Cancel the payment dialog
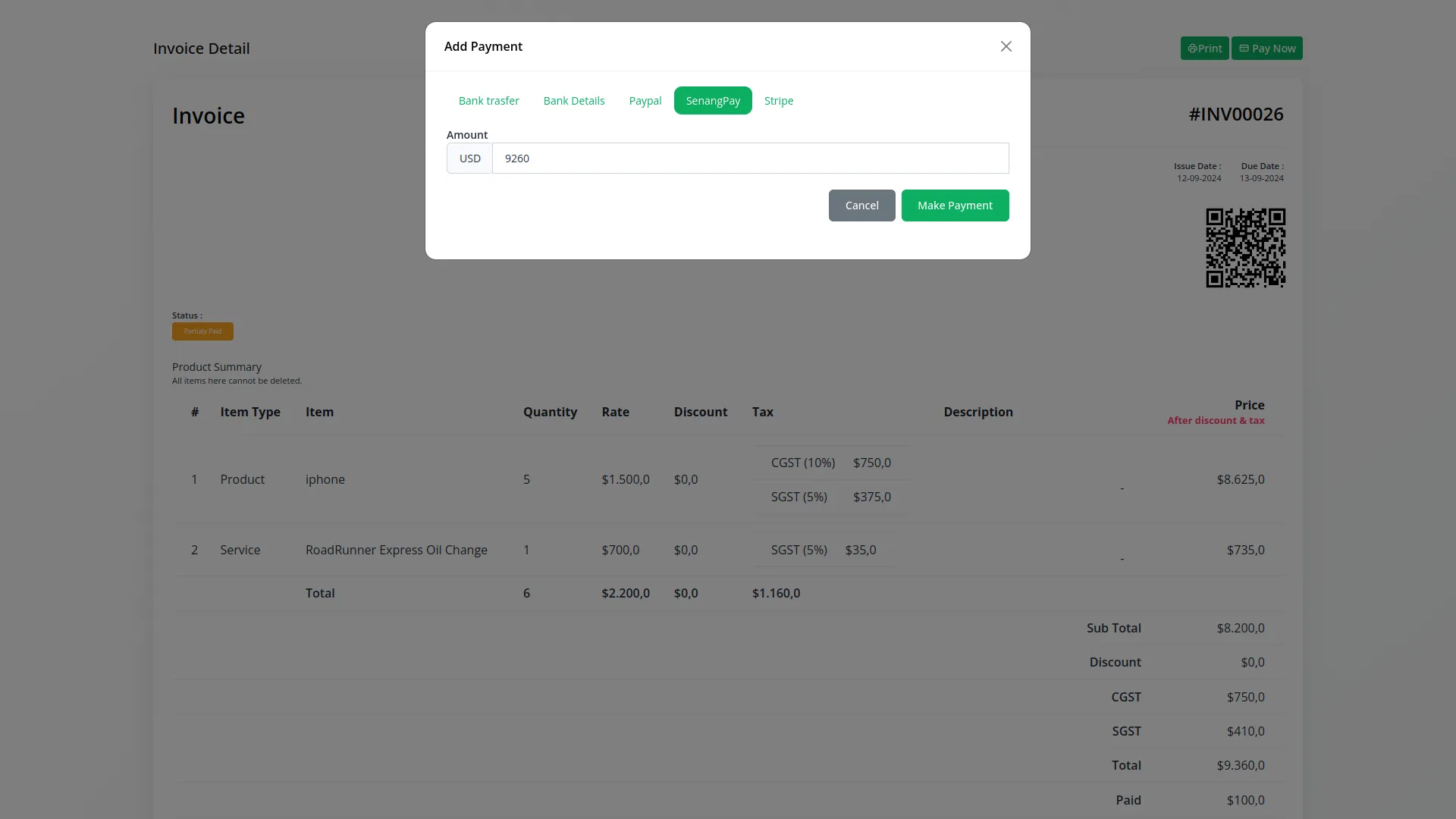This screenshot has height=819, width=1456. coord(861,206)
